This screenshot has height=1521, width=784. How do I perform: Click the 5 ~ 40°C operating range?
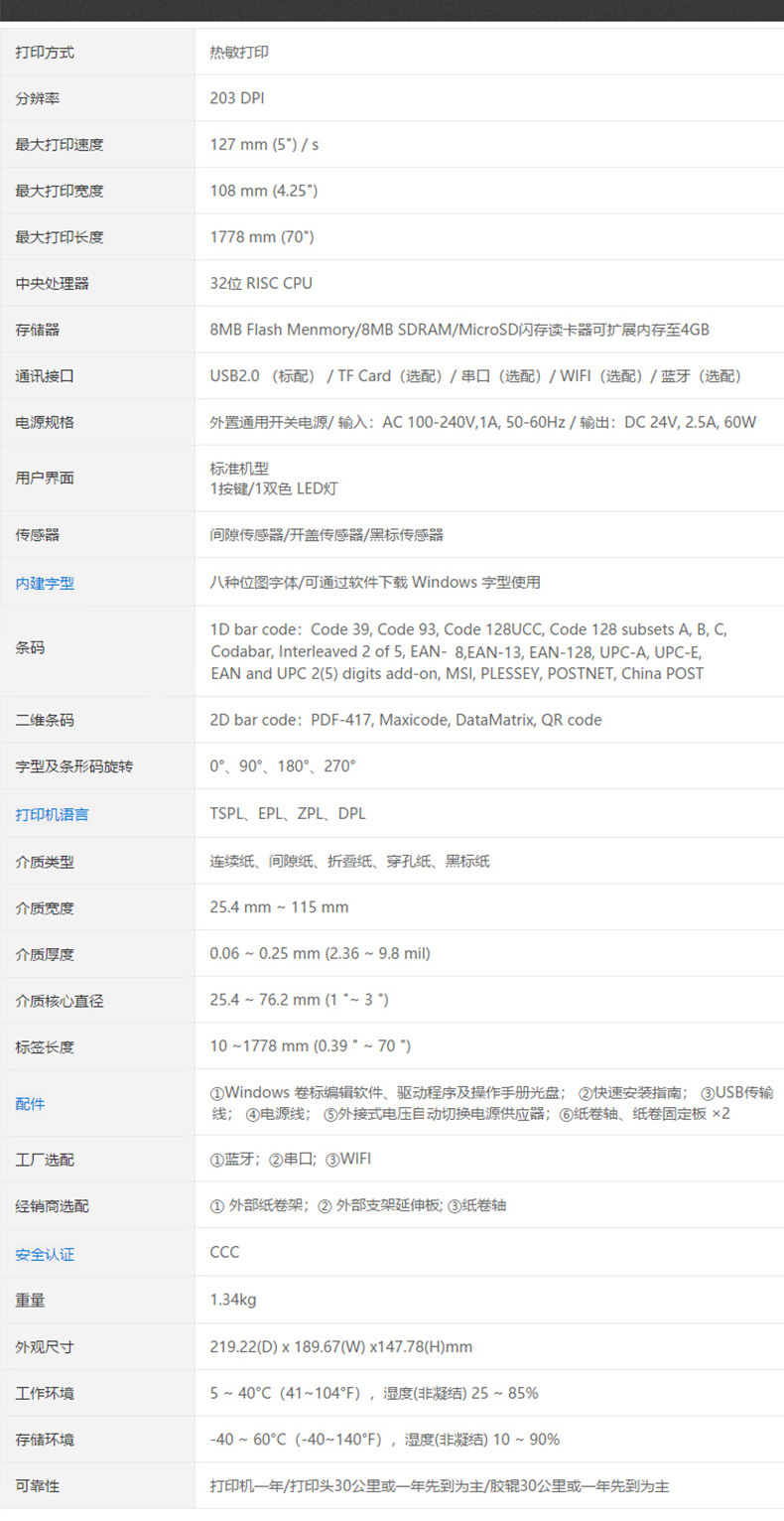click(x=374, y=1393)
